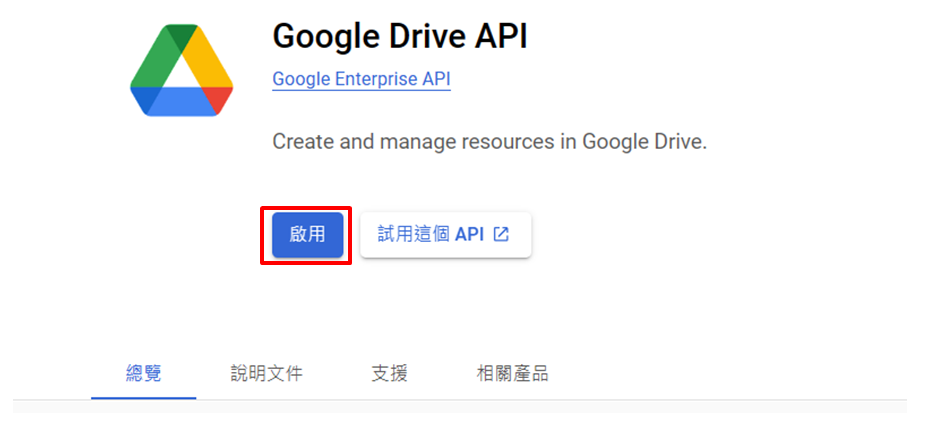The height and width of the screenshot is (438, 937).
Task: Follow the Google Enterprise API link
Action: click(x=361, y=79)
